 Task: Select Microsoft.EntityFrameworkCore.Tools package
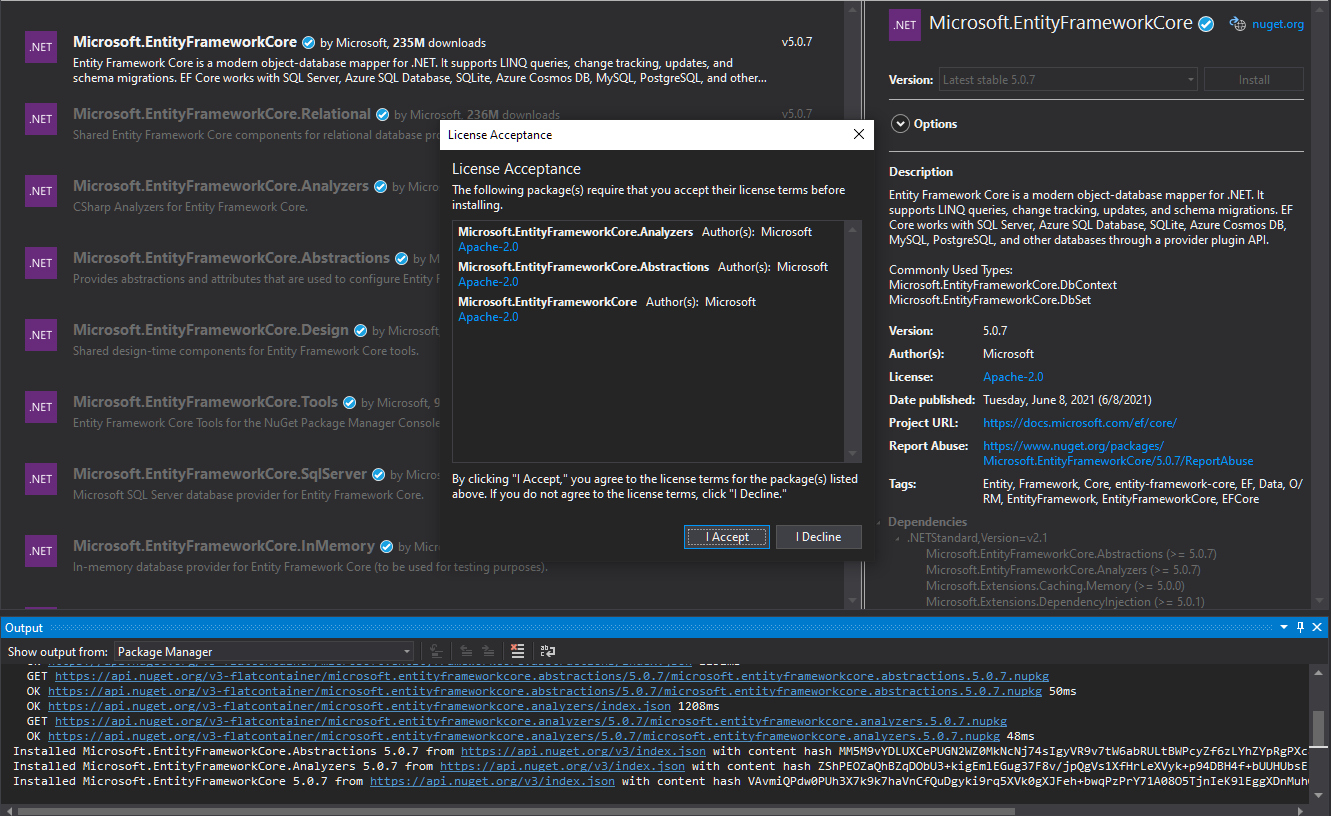tap(223, 412)
